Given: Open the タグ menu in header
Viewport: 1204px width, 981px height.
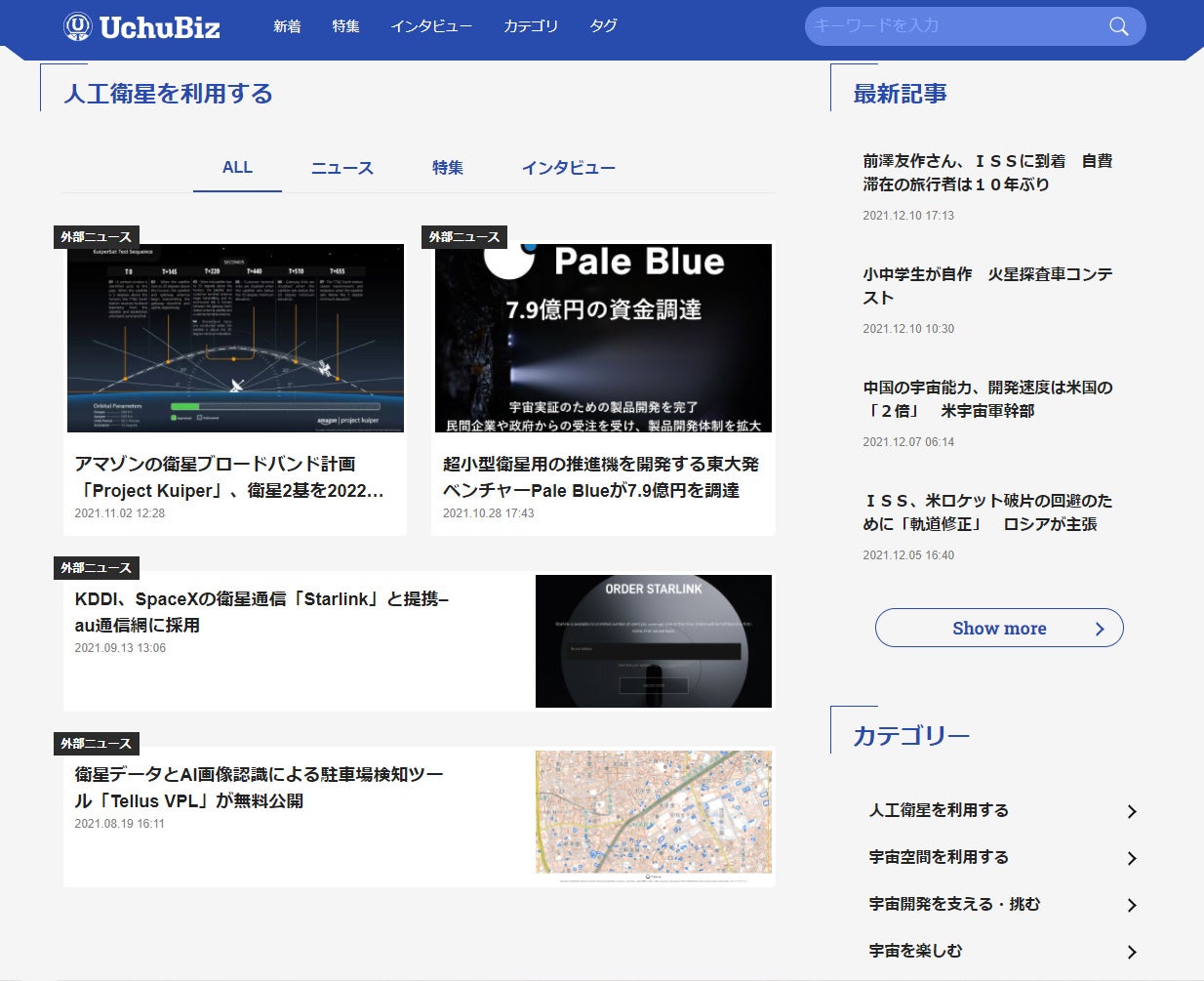Looking at the screenshot, I should [x=604, y=26].
